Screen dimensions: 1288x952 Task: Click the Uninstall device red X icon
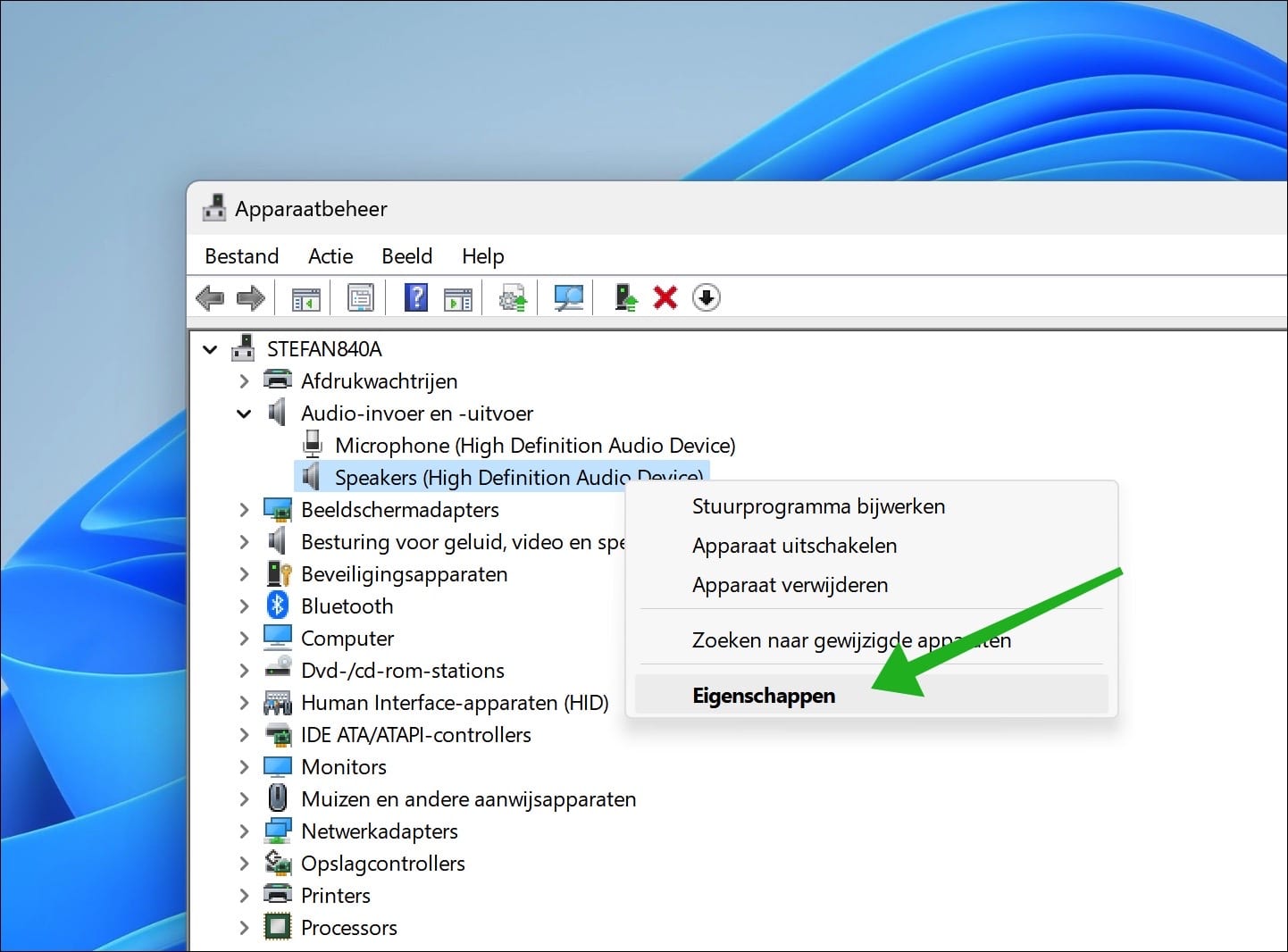665,297
